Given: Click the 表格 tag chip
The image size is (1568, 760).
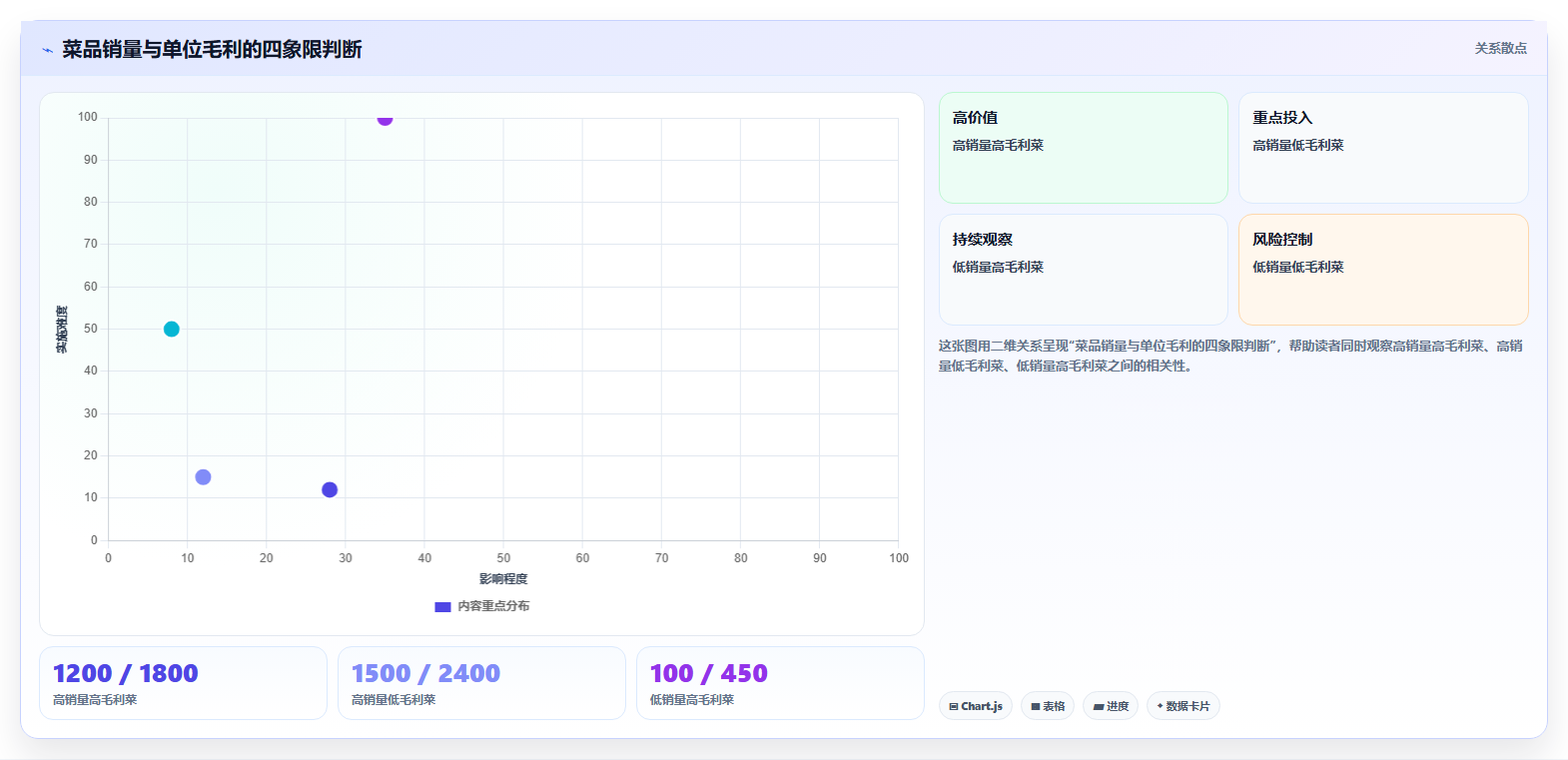Looking at the screenshot, I should click(1048, 706).
